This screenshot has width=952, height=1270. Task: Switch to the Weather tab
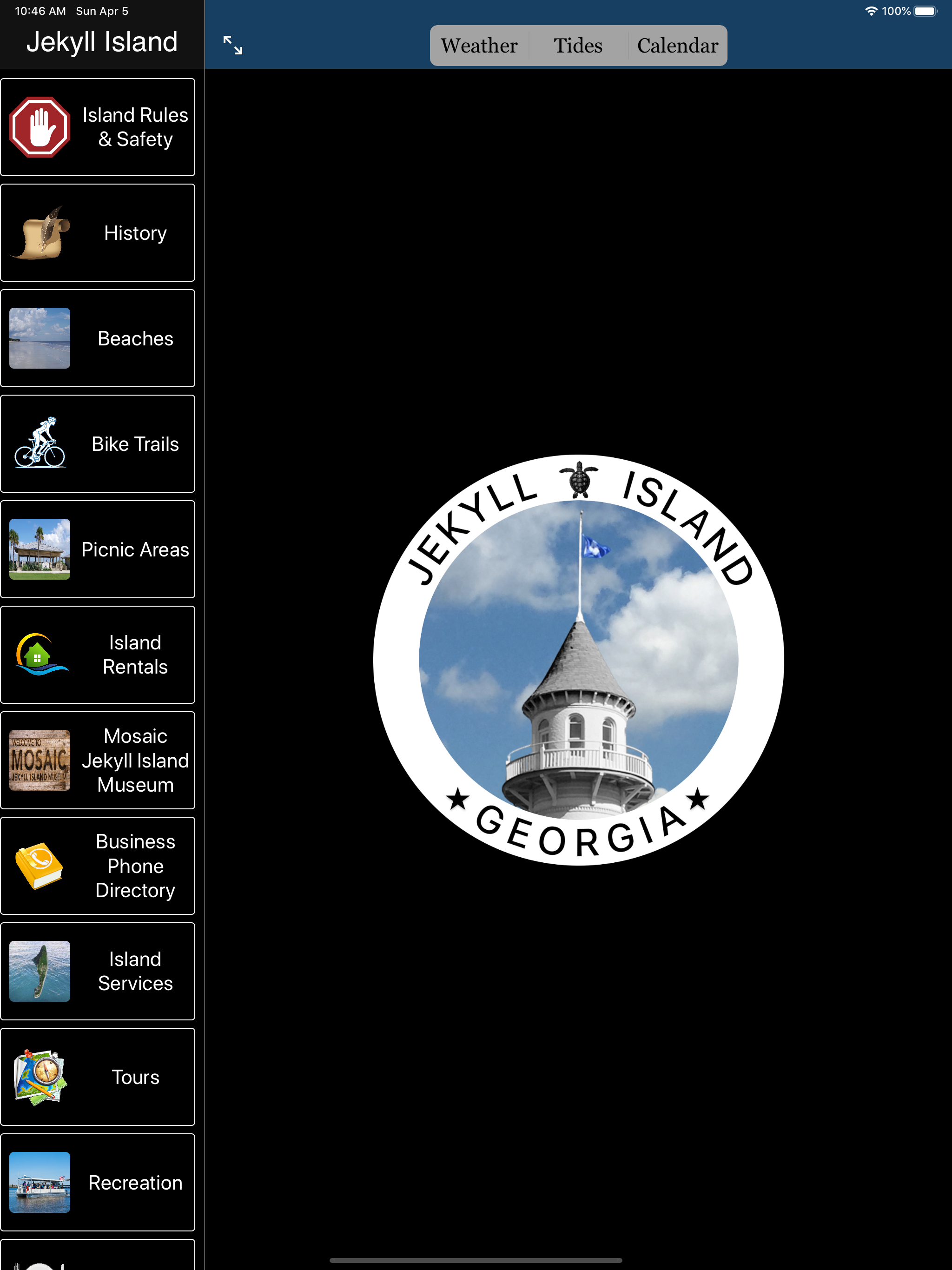point(479,46)
